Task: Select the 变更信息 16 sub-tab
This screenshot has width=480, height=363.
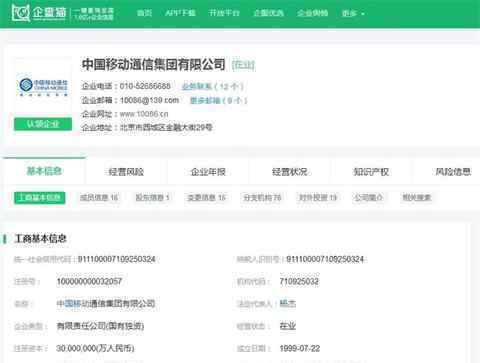Action: (x=207, y=198)
